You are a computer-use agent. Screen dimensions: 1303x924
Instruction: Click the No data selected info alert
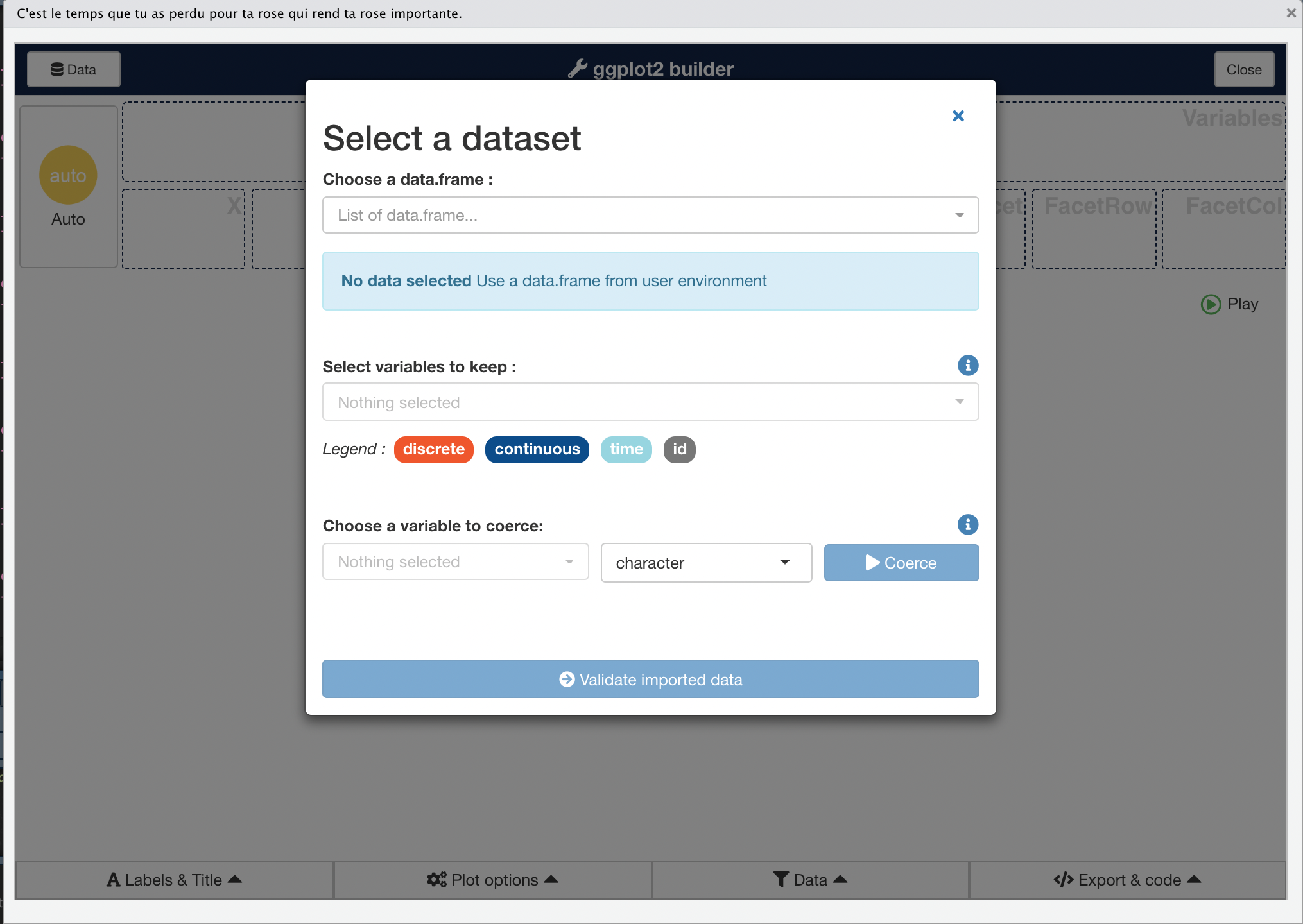coord(650,281)
